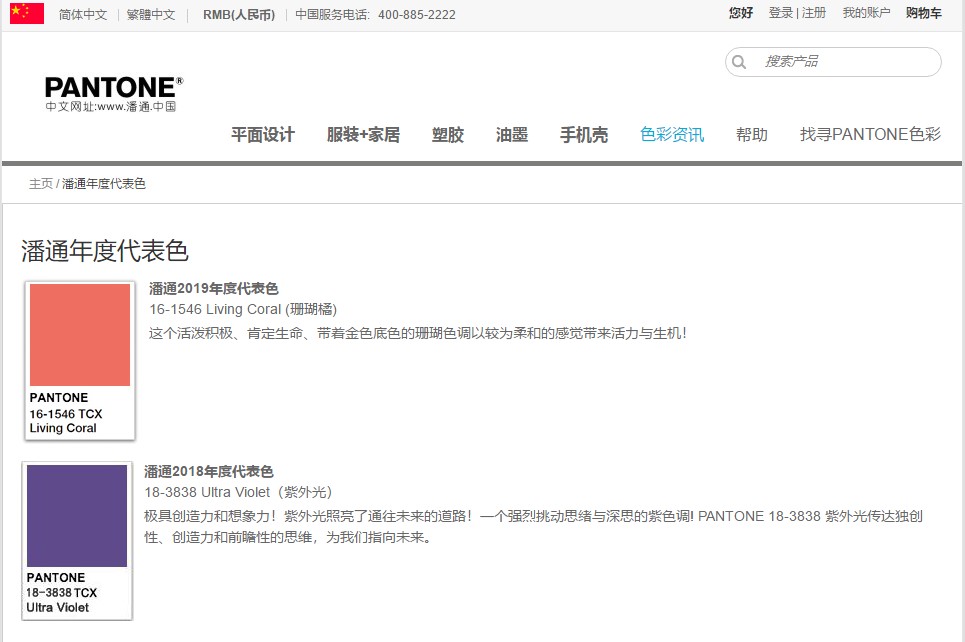Open the 平面设计 navigation tab
The width and height of the screenshot is (965, 642).
[x=264, y=134]
